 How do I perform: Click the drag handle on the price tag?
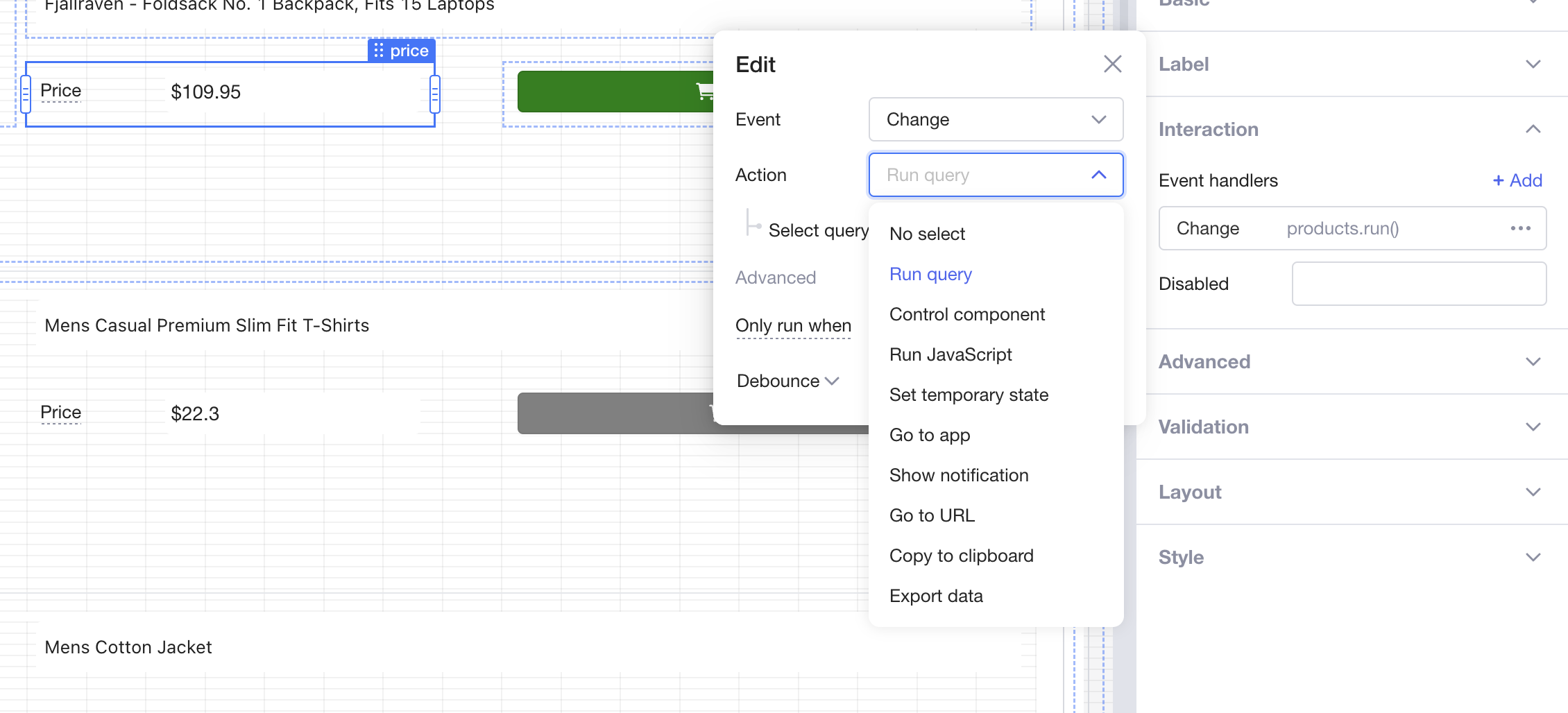click(379, 51)
